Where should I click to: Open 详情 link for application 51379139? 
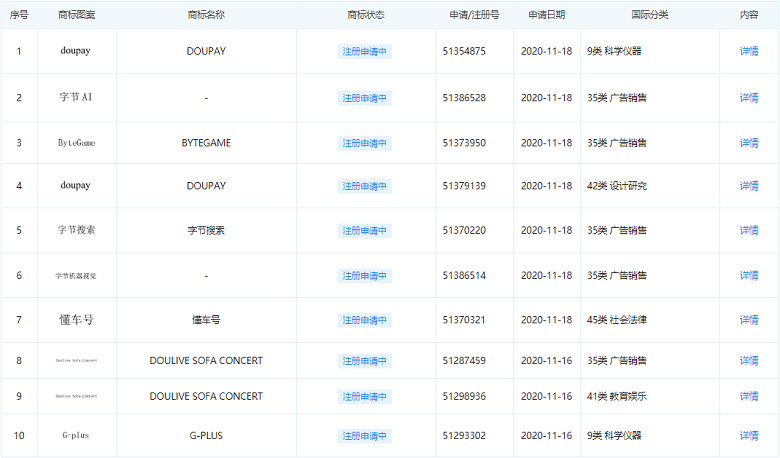(749, 186)
